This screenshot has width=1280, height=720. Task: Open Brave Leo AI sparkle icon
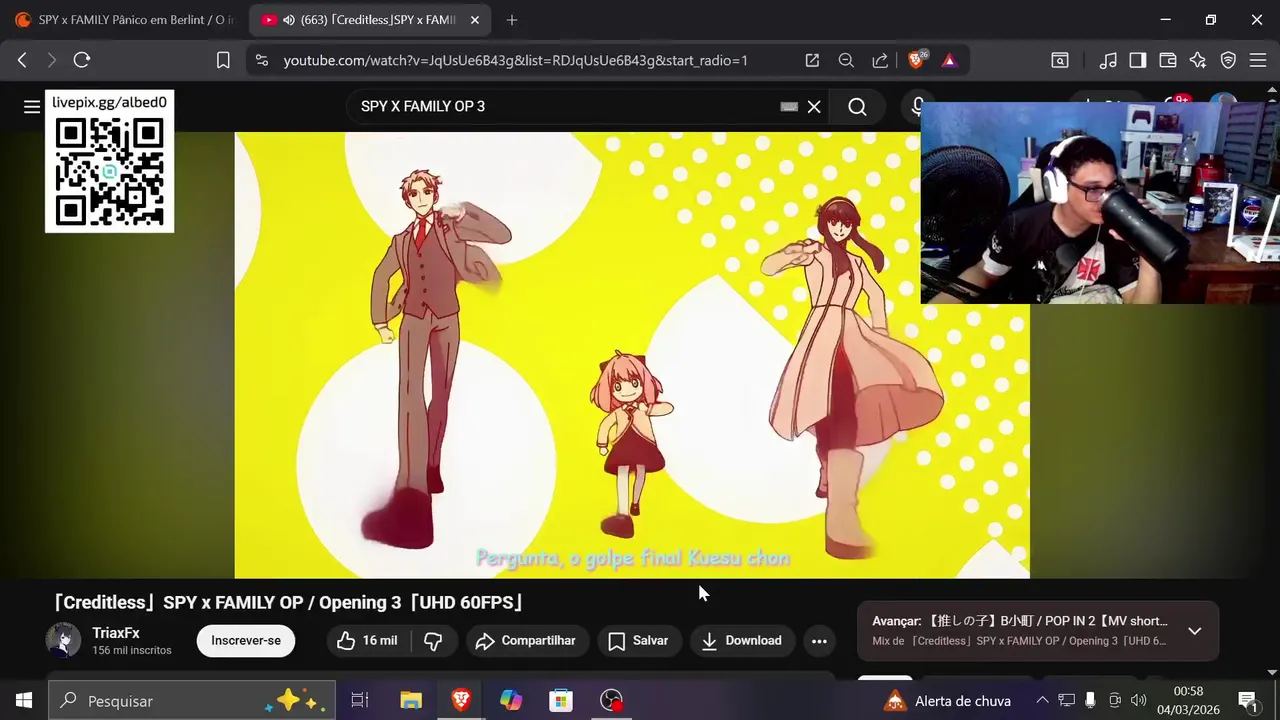coord(1198,60)
